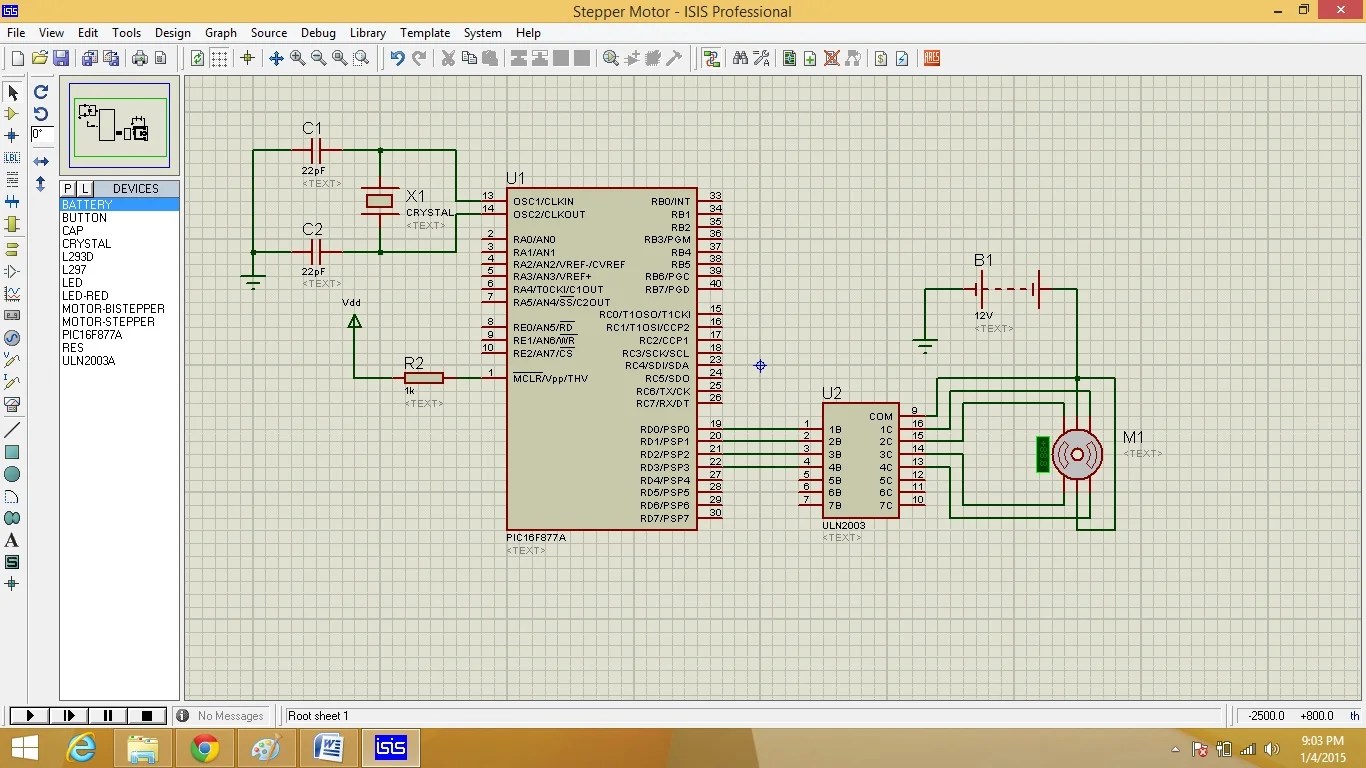Click the Undo arrow icon
The image size is (1366, 768).
[397, 58]
